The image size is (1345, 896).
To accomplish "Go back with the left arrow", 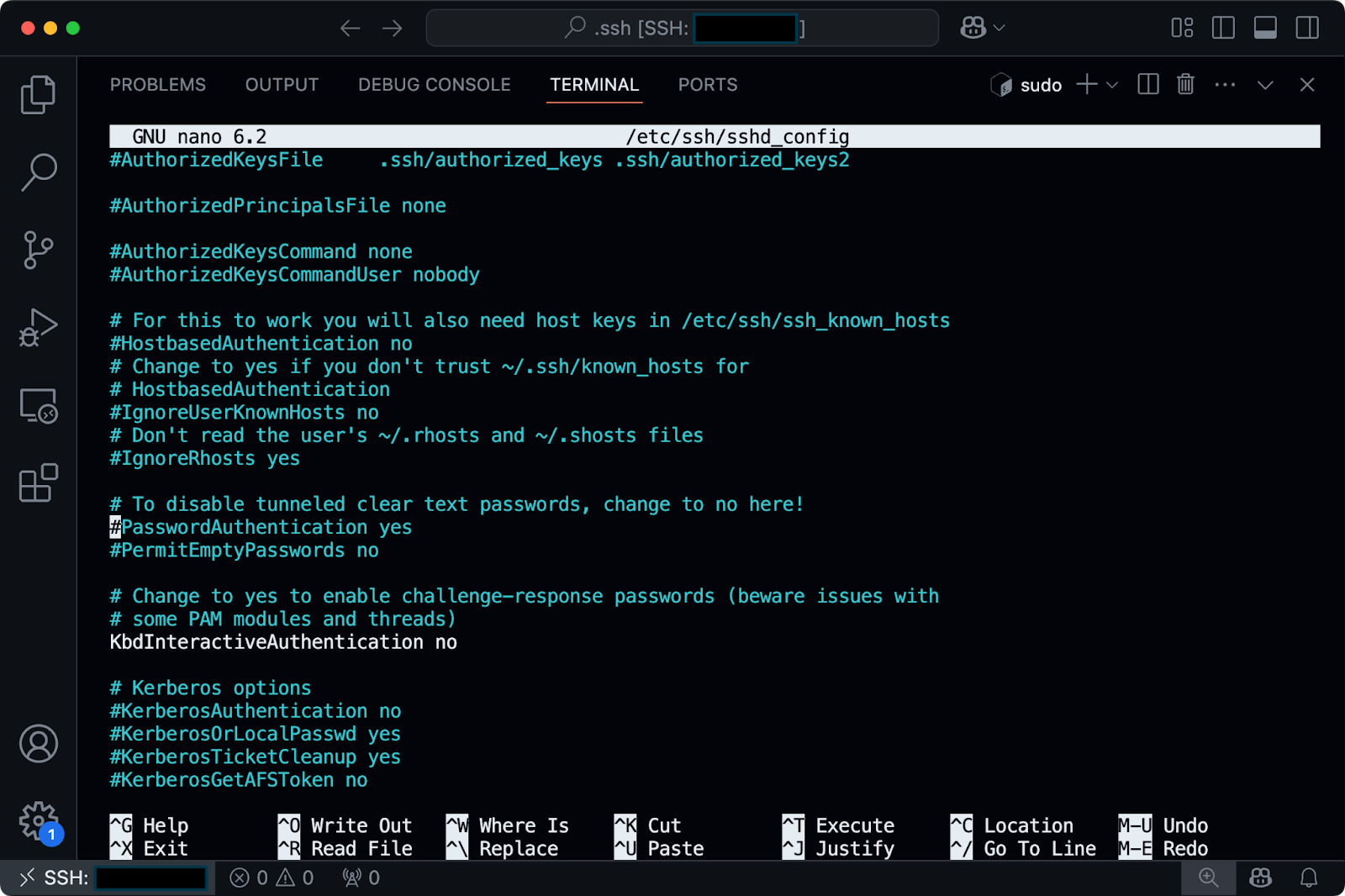I will (x=351, y=29).
